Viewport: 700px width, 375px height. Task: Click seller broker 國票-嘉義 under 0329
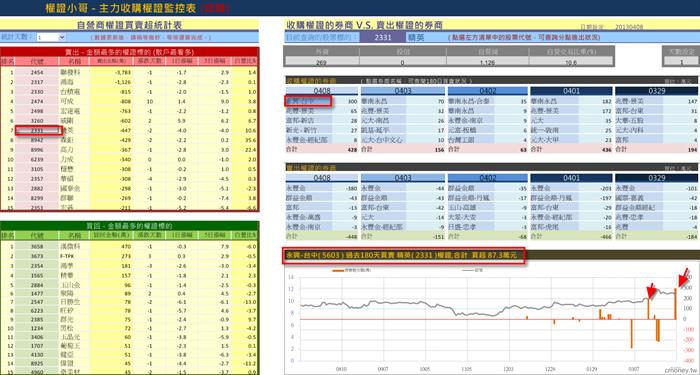[629, 198]
